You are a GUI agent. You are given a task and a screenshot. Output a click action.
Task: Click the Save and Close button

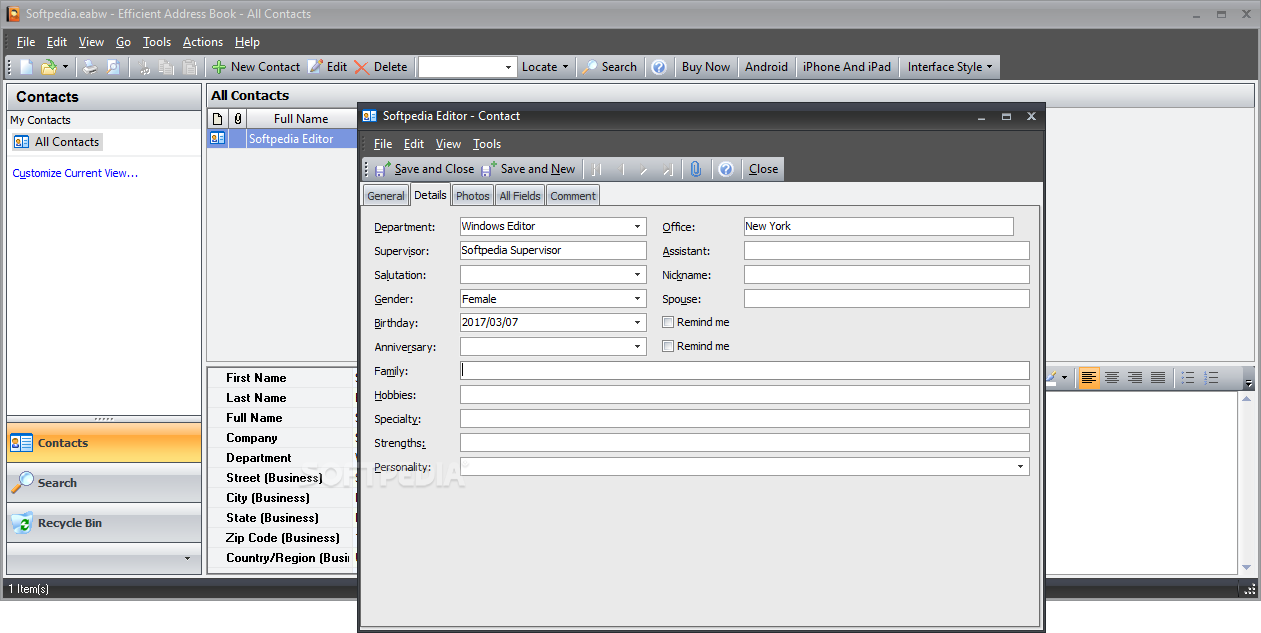coord(424,169)
